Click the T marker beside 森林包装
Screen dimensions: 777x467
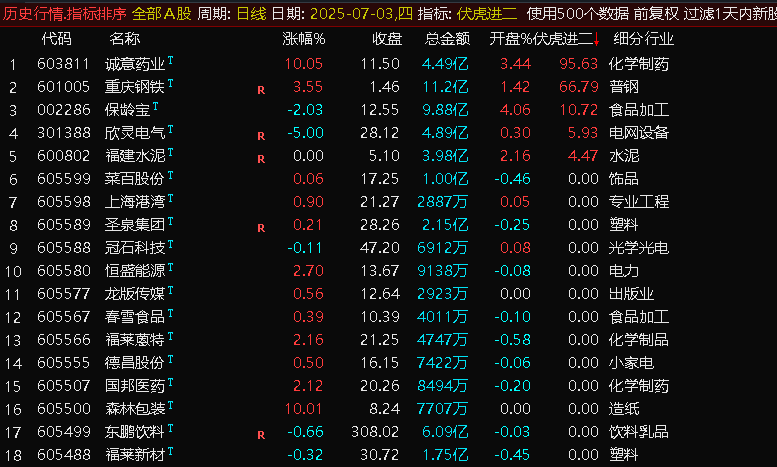pos(171,406)
